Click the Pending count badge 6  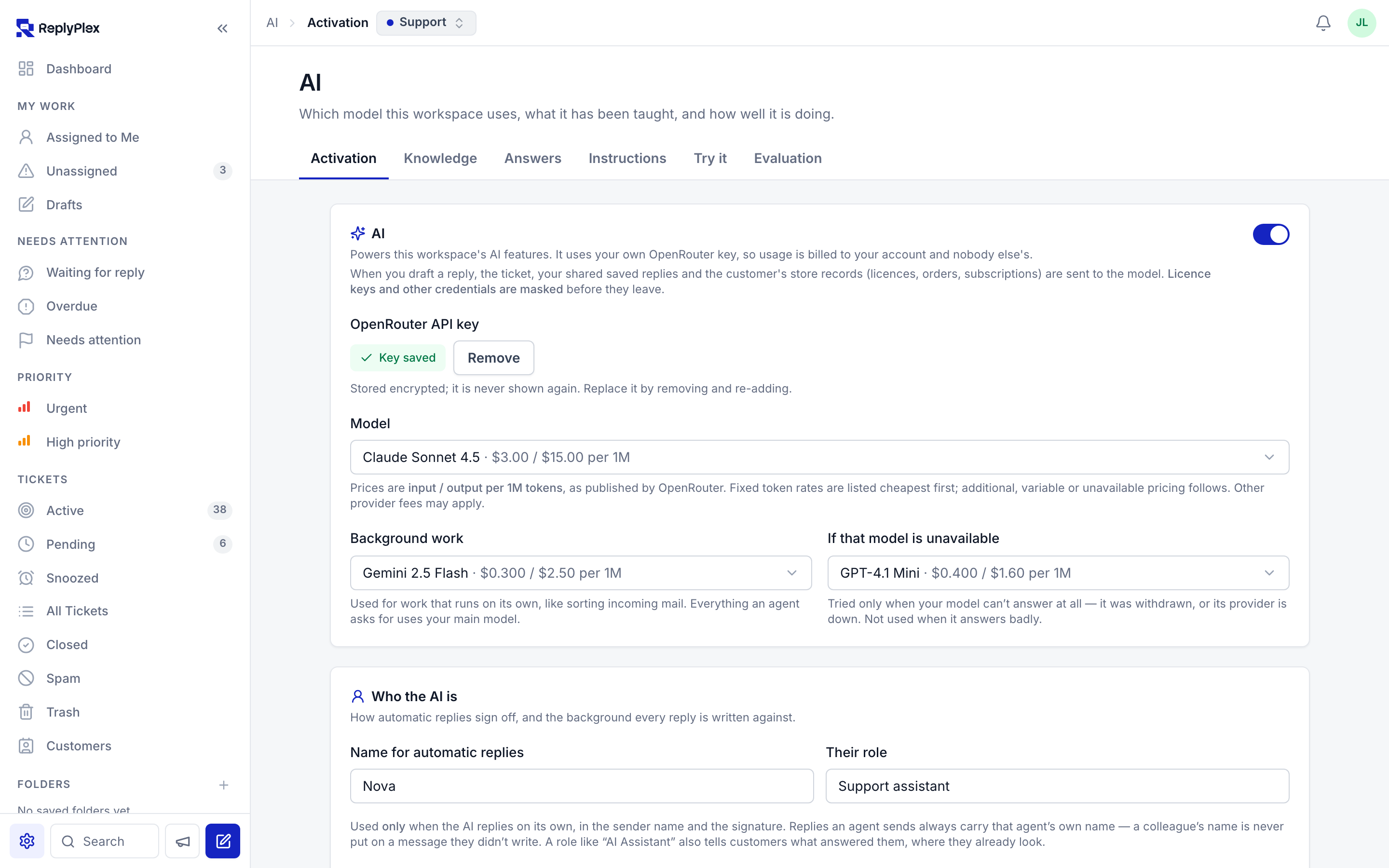[x=223, y=543]
